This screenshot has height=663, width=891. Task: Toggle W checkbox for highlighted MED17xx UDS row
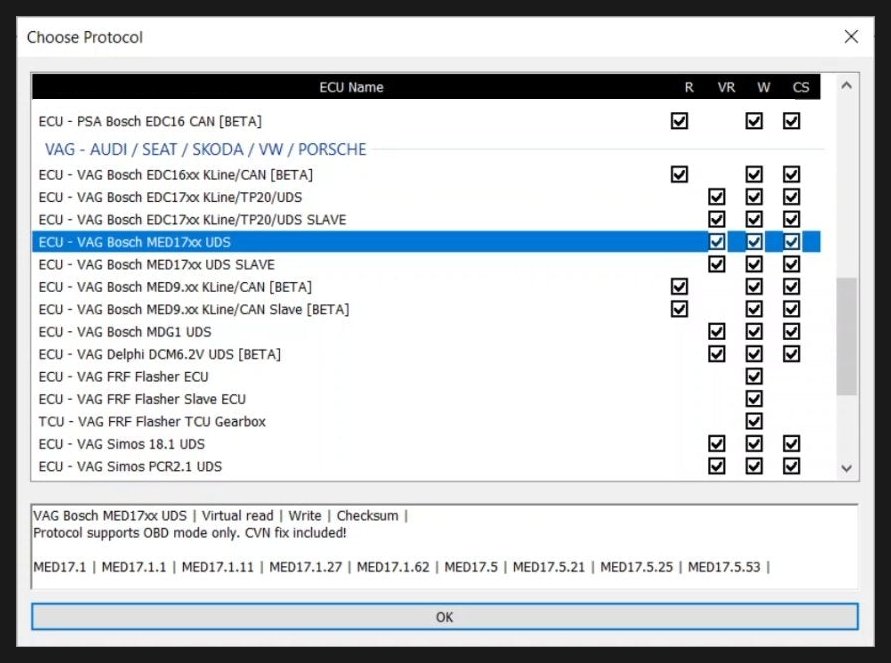754,242
